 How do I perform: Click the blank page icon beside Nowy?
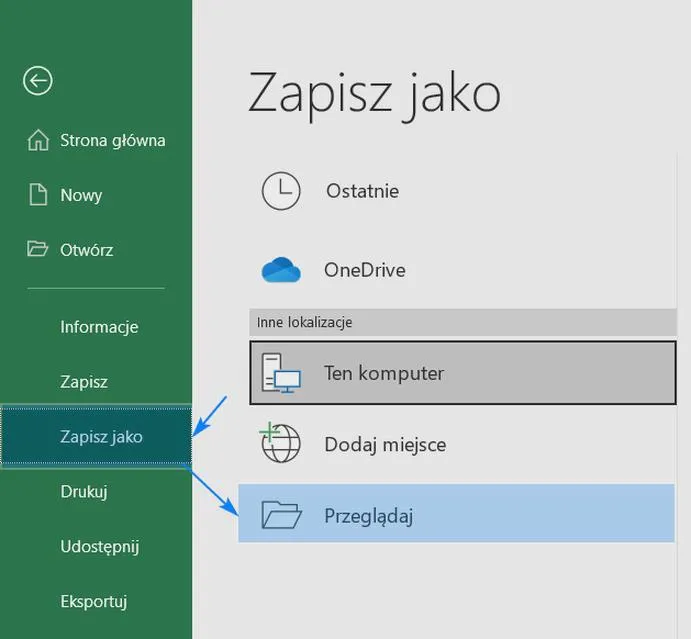point(38,194)
